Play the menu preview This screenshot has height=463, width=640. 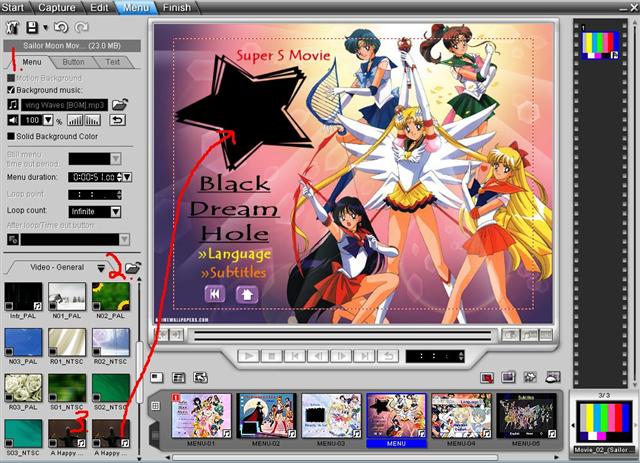[x=249, y=356]
